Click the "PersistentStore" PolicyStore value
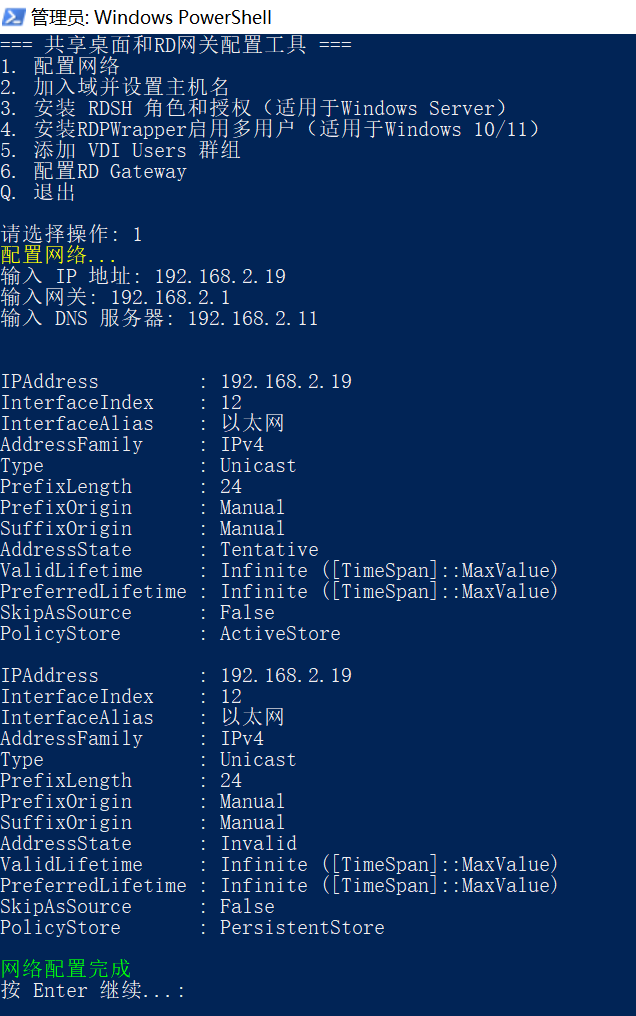Image resolution: width=636 pixels, height=1016 pixels. (x=302, y=927)
